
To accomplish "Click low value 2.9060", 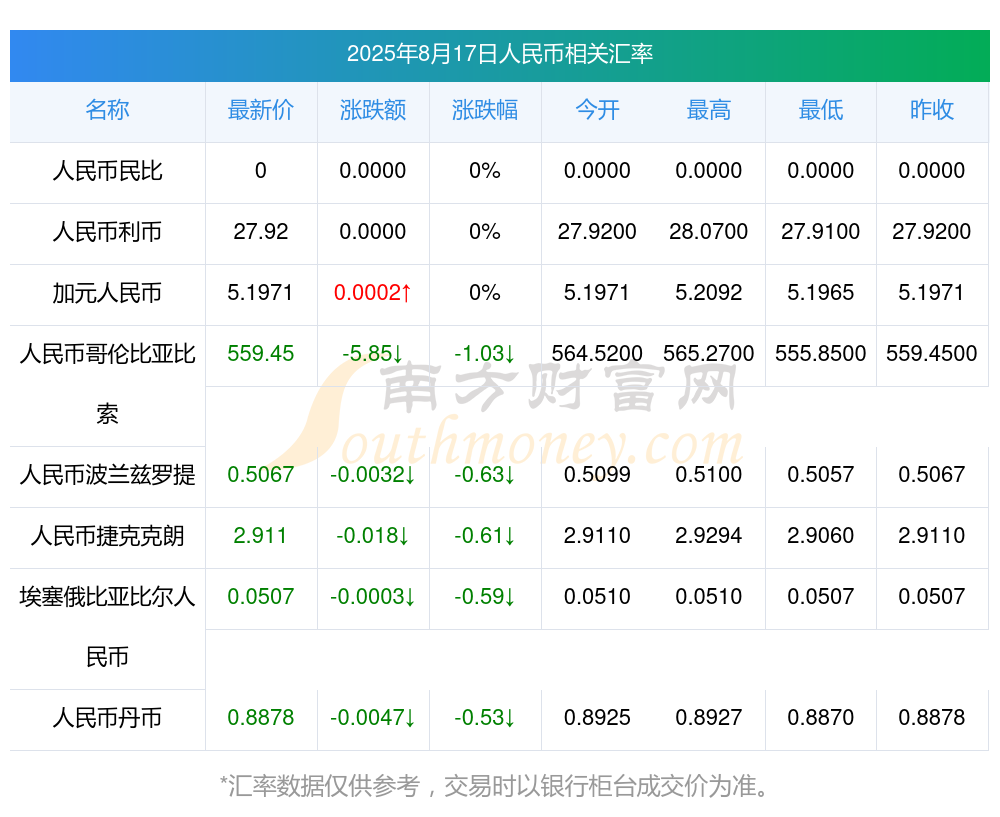I will coord(821,536).
